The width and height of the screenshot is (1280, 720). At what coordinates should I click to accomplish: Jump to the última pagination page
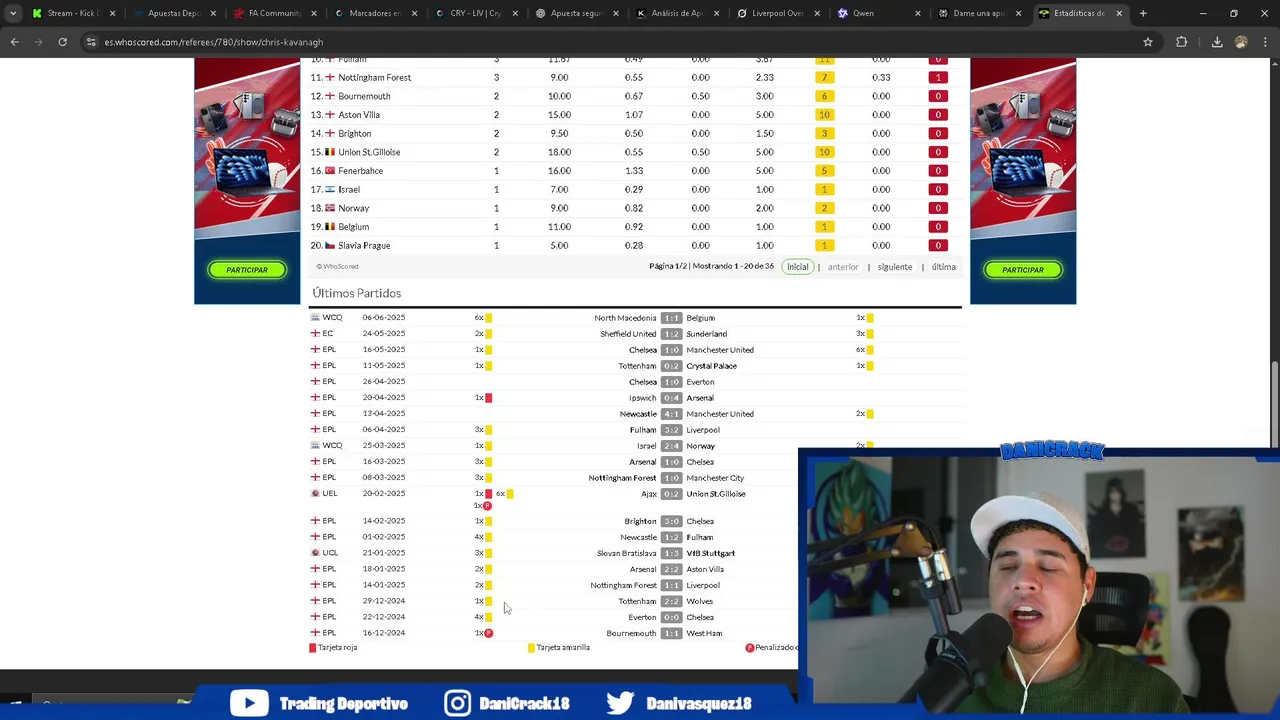(x=944, y=267)
